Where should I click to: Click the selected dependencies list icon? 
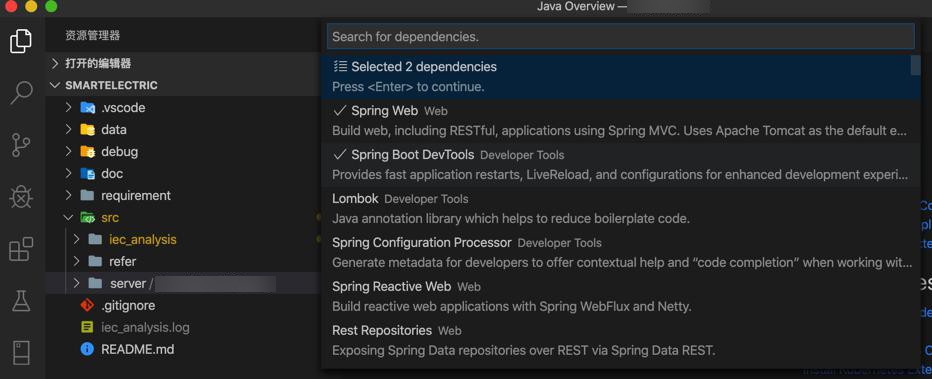point(340,66)
